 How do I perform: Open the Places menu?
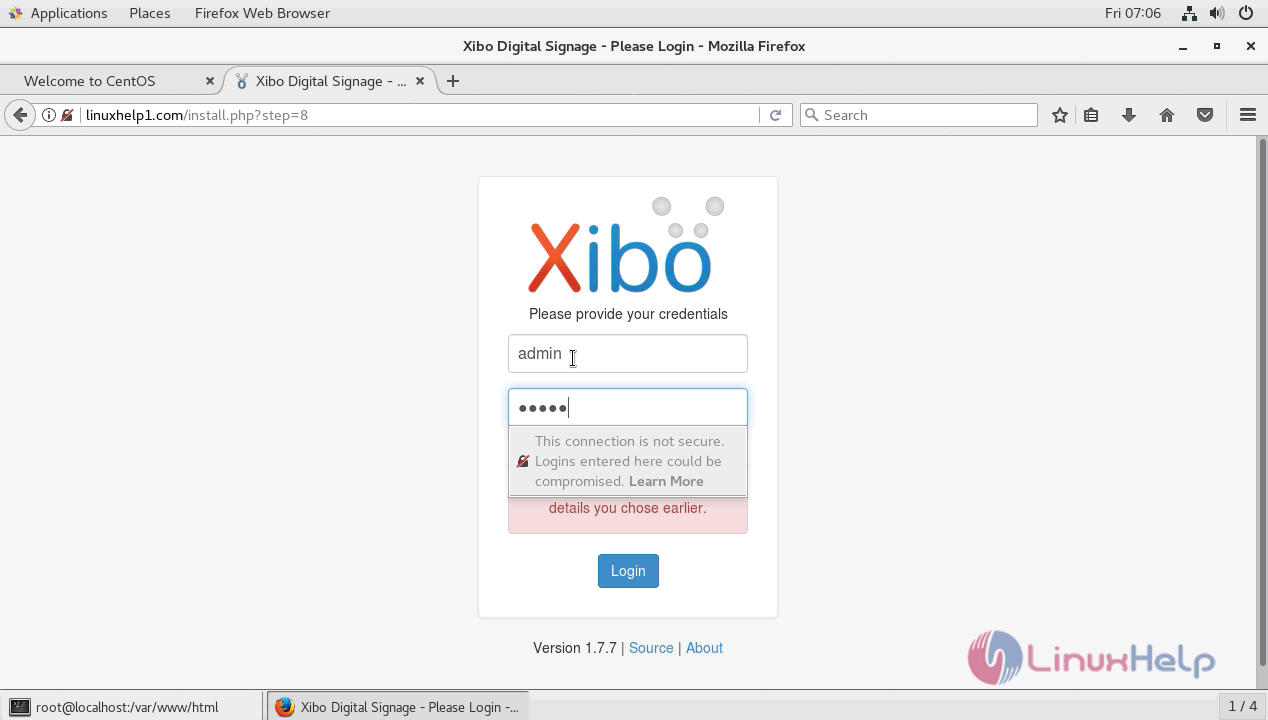pyautogui.click(x=149, y=13)
